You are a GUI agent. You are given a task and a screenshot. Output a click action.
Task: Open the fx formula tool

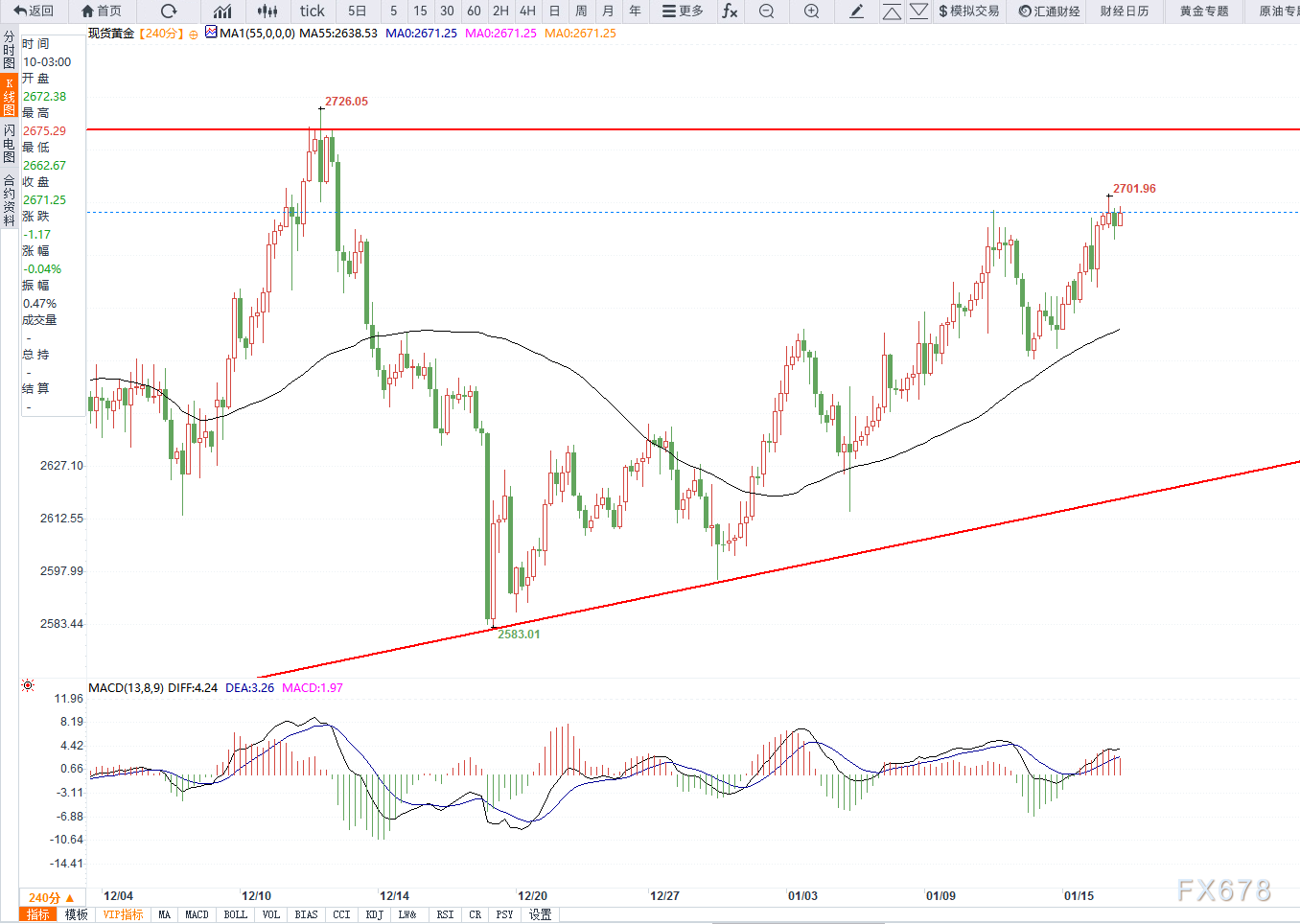click(x=730, y=11)
